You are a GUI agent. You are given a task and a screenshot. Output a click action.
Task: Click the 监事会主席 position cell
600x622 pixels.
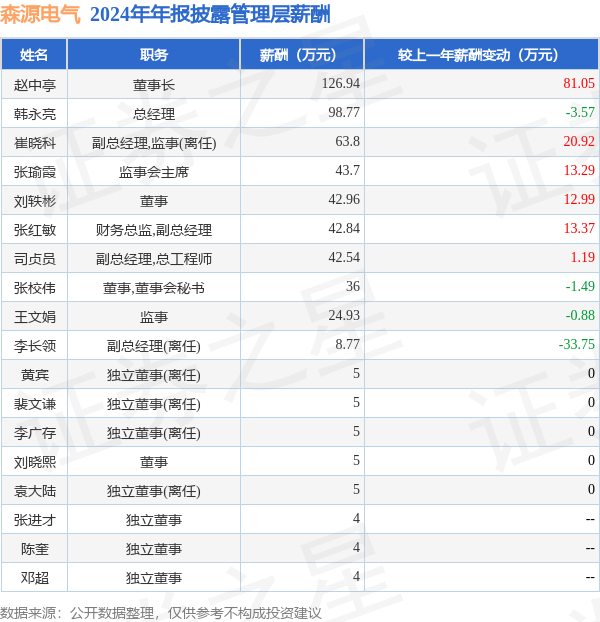(154, 172)
